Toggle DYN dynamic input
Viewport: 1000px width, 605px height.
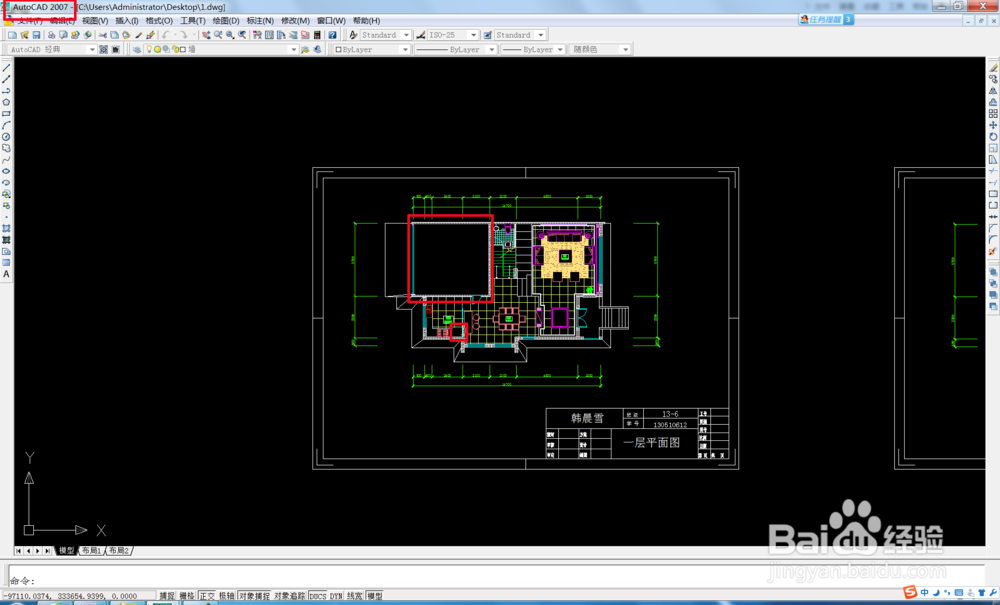coord(336,596)
